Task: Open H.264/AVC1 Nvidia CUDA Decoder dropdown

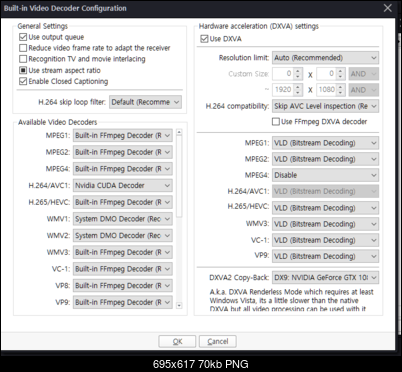Action: click(x=123, y=185)
